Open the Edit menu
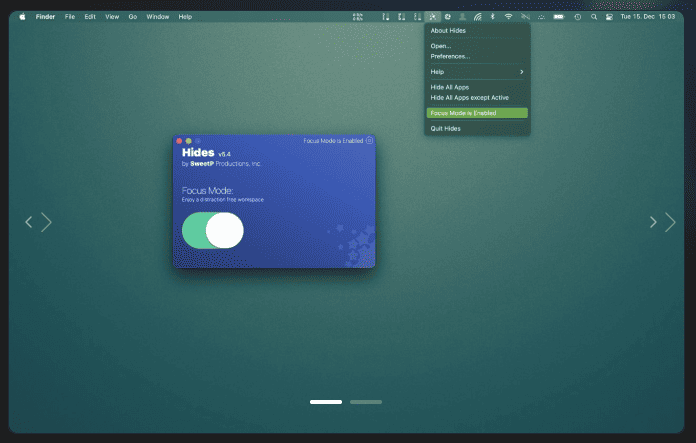Viewport: 696px width, 443px height. (x=90, y=17)
